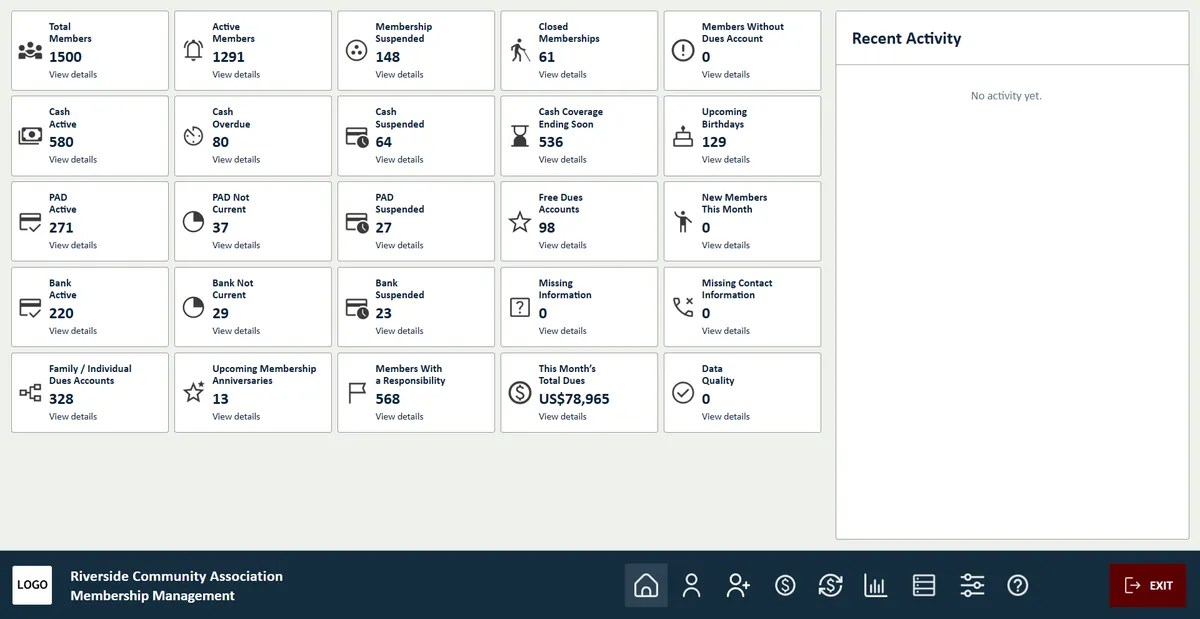Click the EXIT button
This screenshot has height=619, width=1200.
(1148, 585)
